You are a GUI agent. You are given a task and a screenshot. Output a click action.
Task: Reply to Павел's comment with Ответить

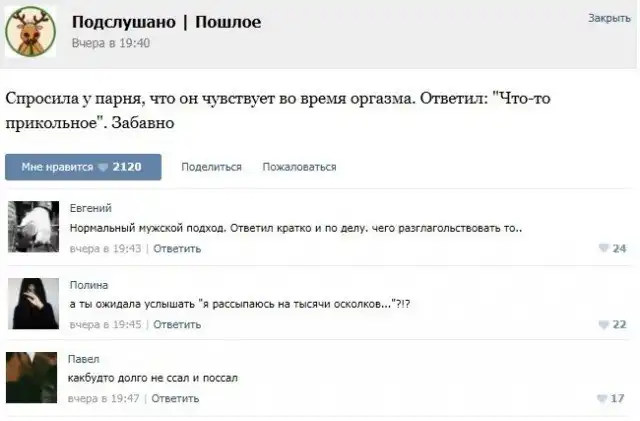pyautogui.click(x=175, y=398)
